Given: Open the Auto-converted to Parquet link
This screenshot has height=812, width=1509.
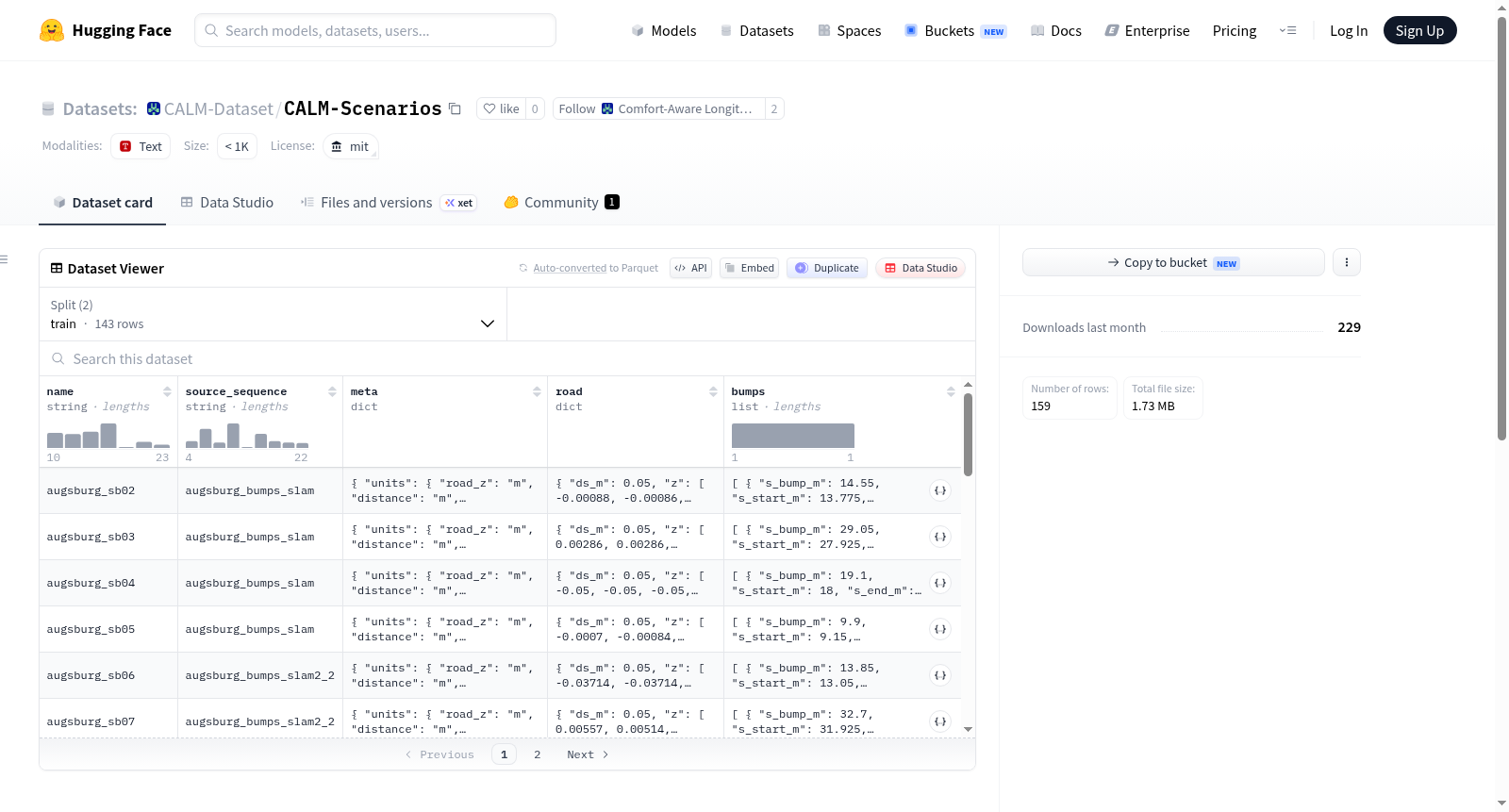Looking at the screenshot, I should point(595,268).
